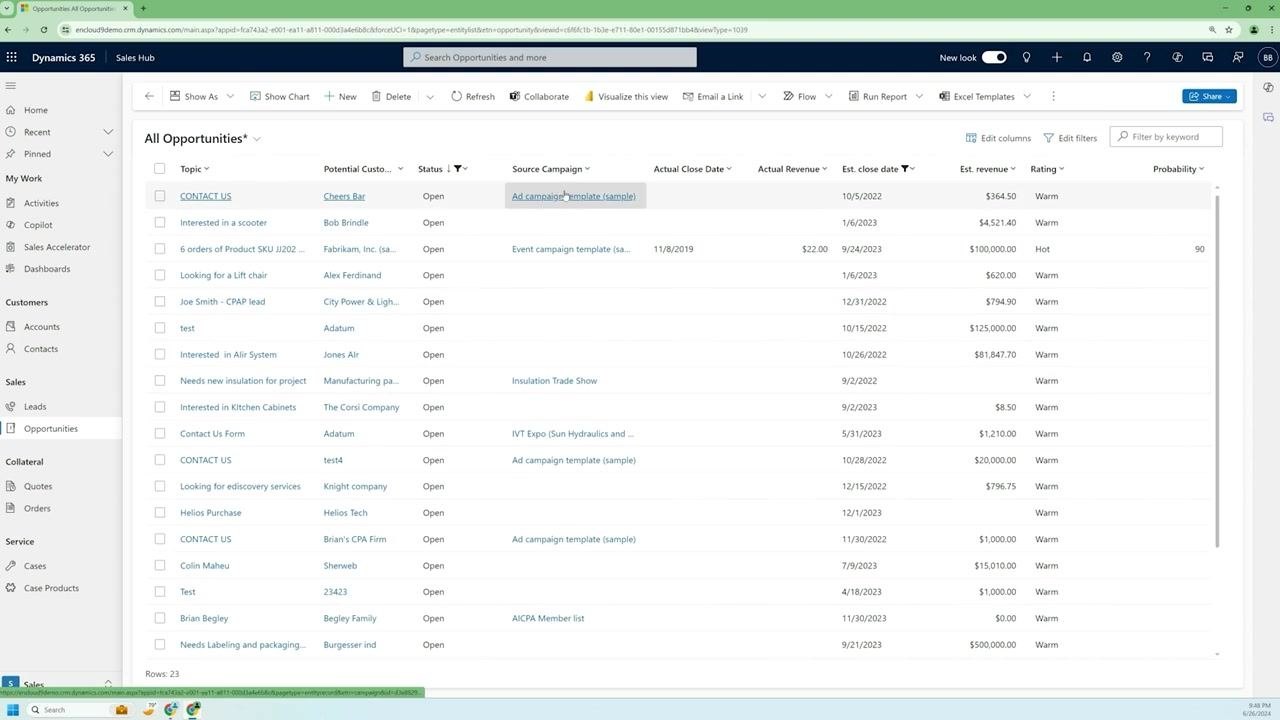
Task: Refresh the opportunities list
Action: 473,96
